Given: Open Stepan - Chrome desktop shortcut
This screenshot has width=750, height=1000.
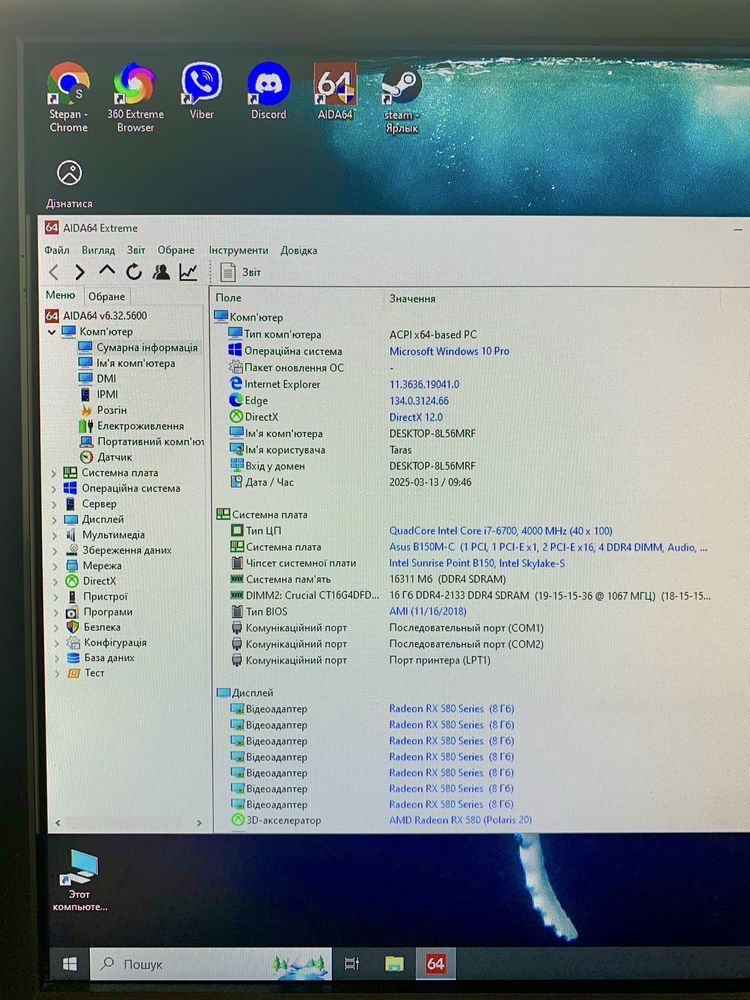Looking at the screenshot, I should click(68, 96).
